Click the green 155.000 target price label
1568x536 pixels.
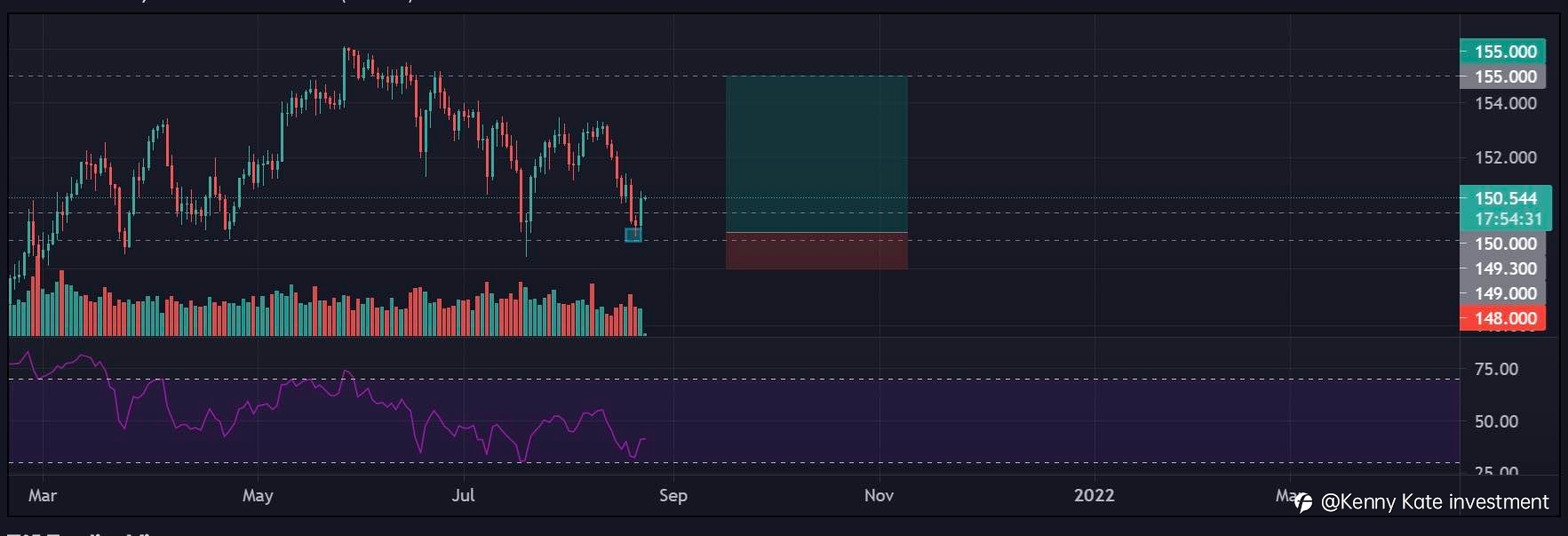[1502, 52]
